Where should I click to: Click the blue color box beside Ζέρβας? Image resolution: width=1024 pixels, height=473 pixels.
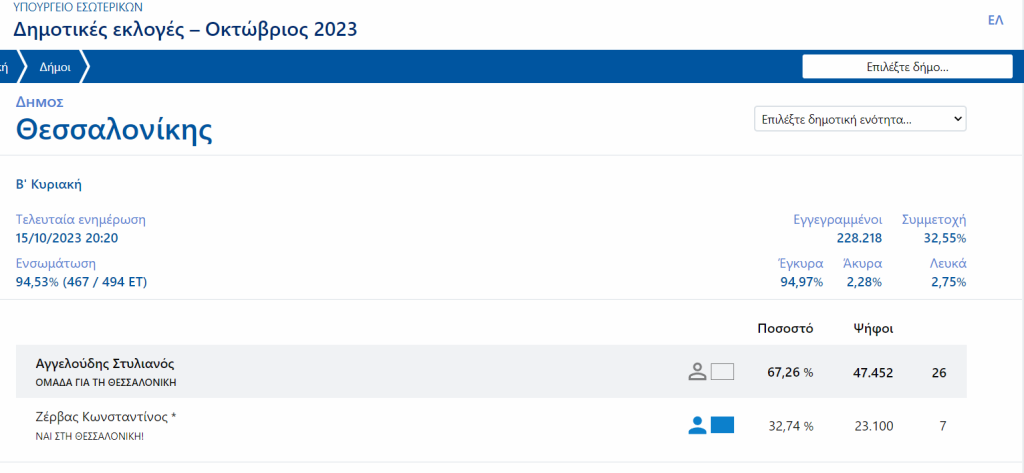(722, 425)
